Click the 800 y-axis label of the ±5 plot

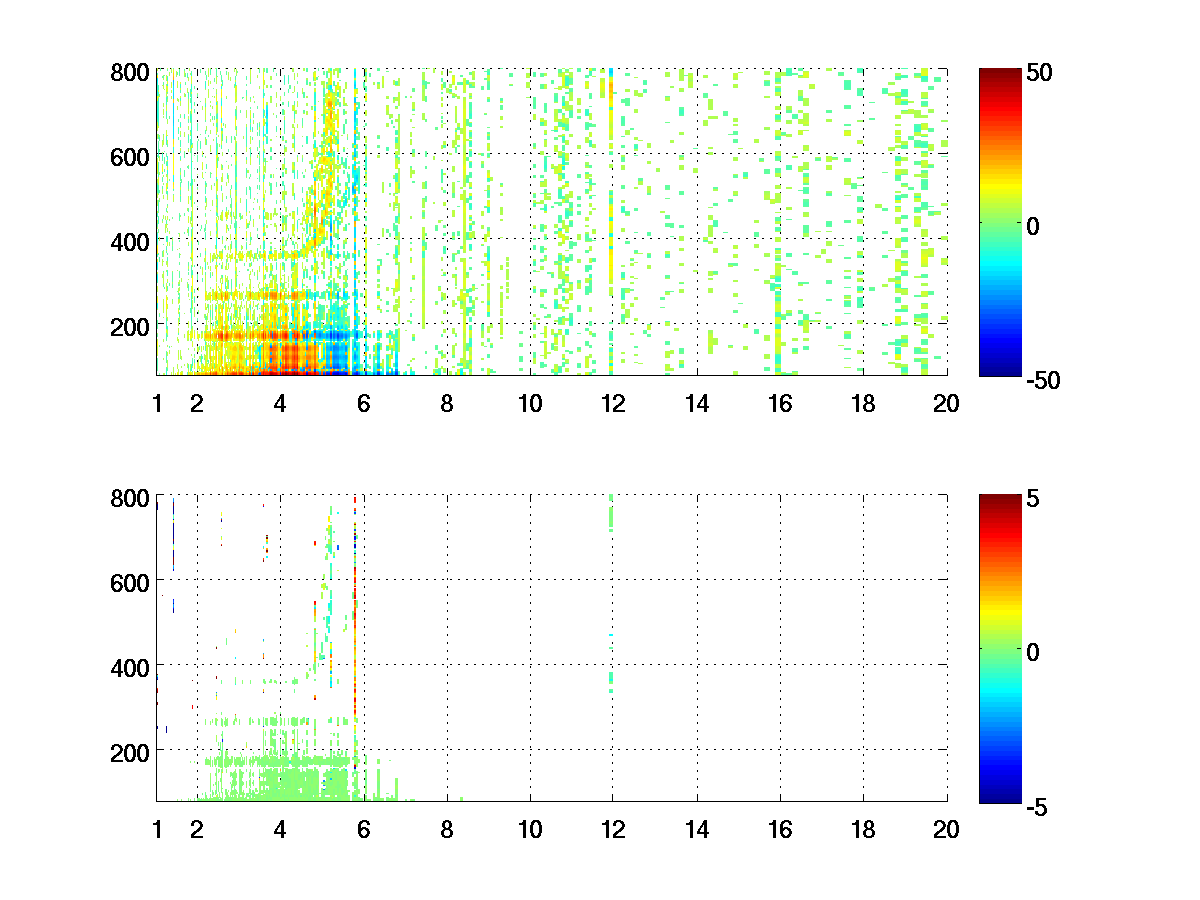point(130,497)
